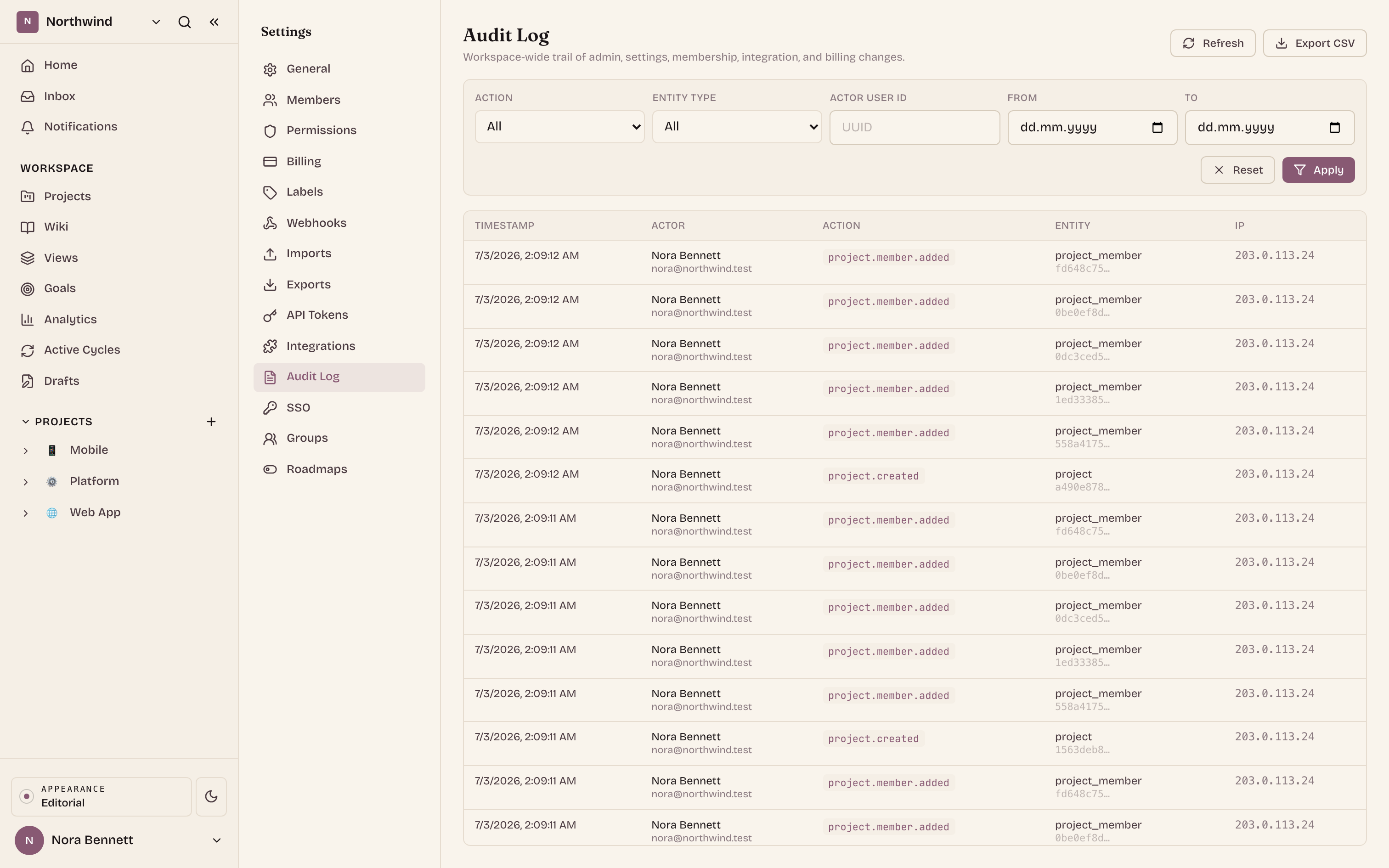Open Members settings
The width and height of the screenshot is (1389, 868).
(339, 100)
